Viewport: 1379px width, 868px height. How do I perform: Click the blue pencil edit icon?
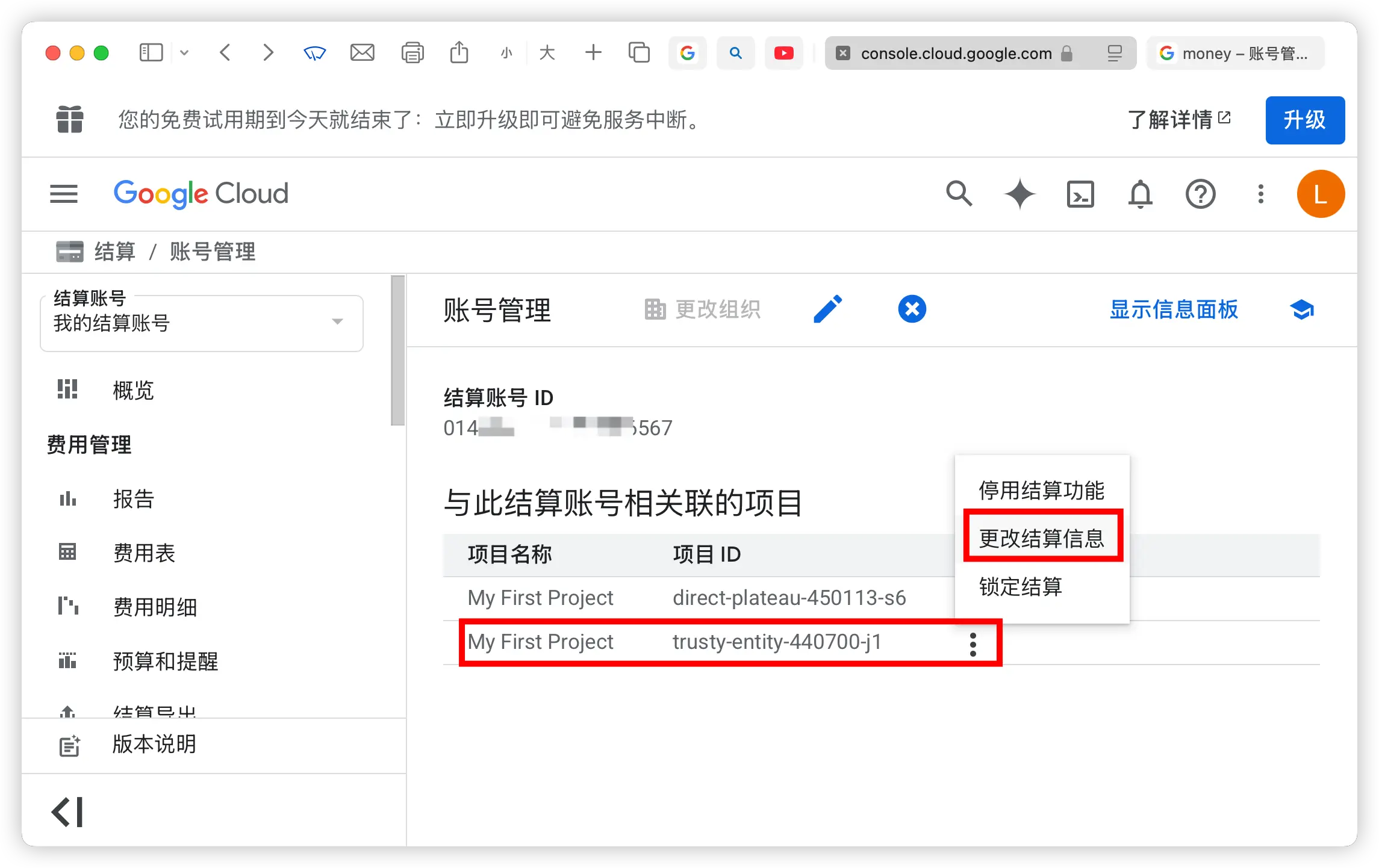(x=828, y=309)
